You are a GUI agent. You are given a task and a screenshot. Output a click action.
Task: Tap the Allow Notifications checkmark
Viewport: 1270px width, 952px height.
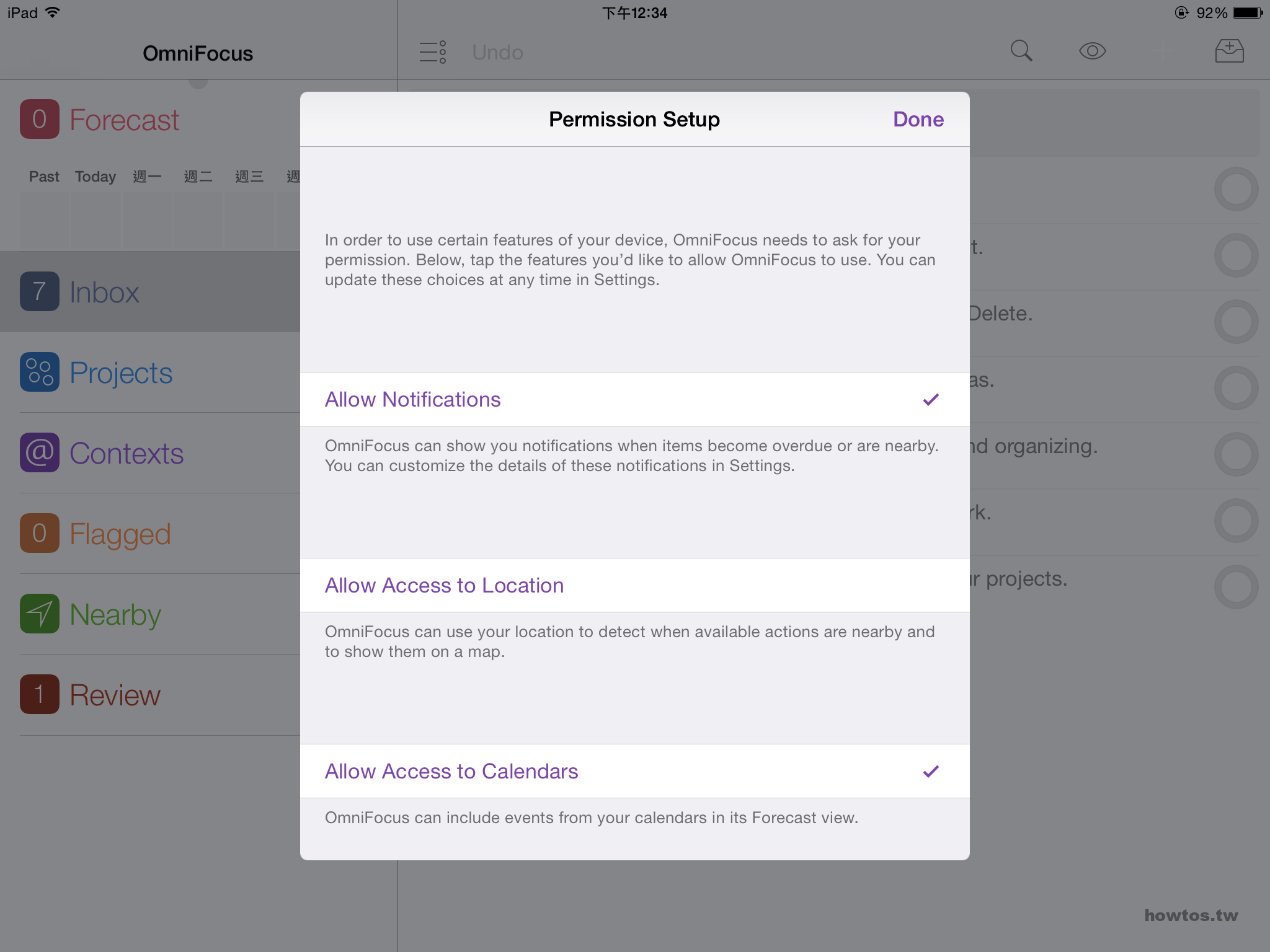coord(931,399)
